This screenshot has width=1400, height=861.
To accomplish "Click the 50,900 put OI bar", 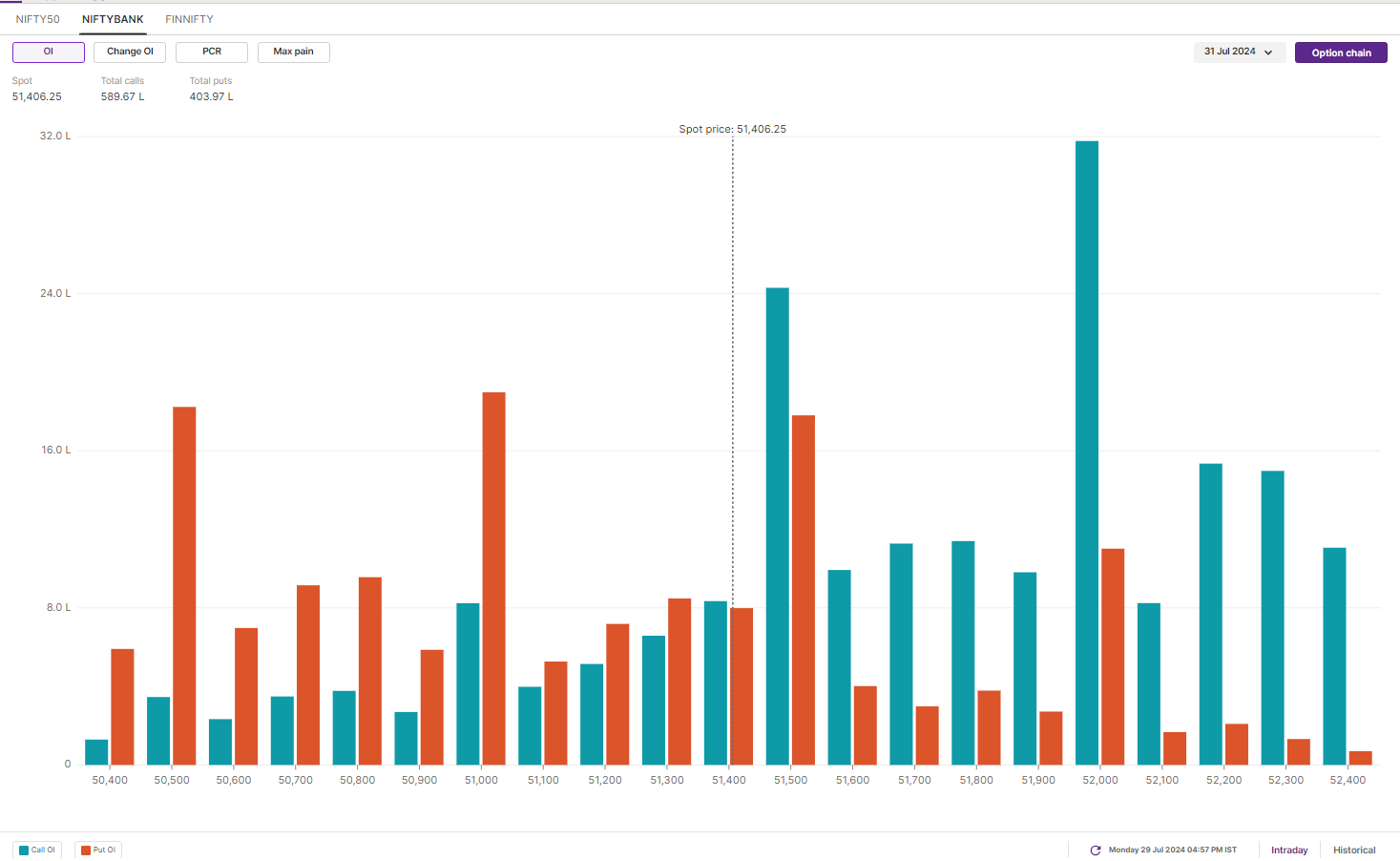I will (432, 707).
